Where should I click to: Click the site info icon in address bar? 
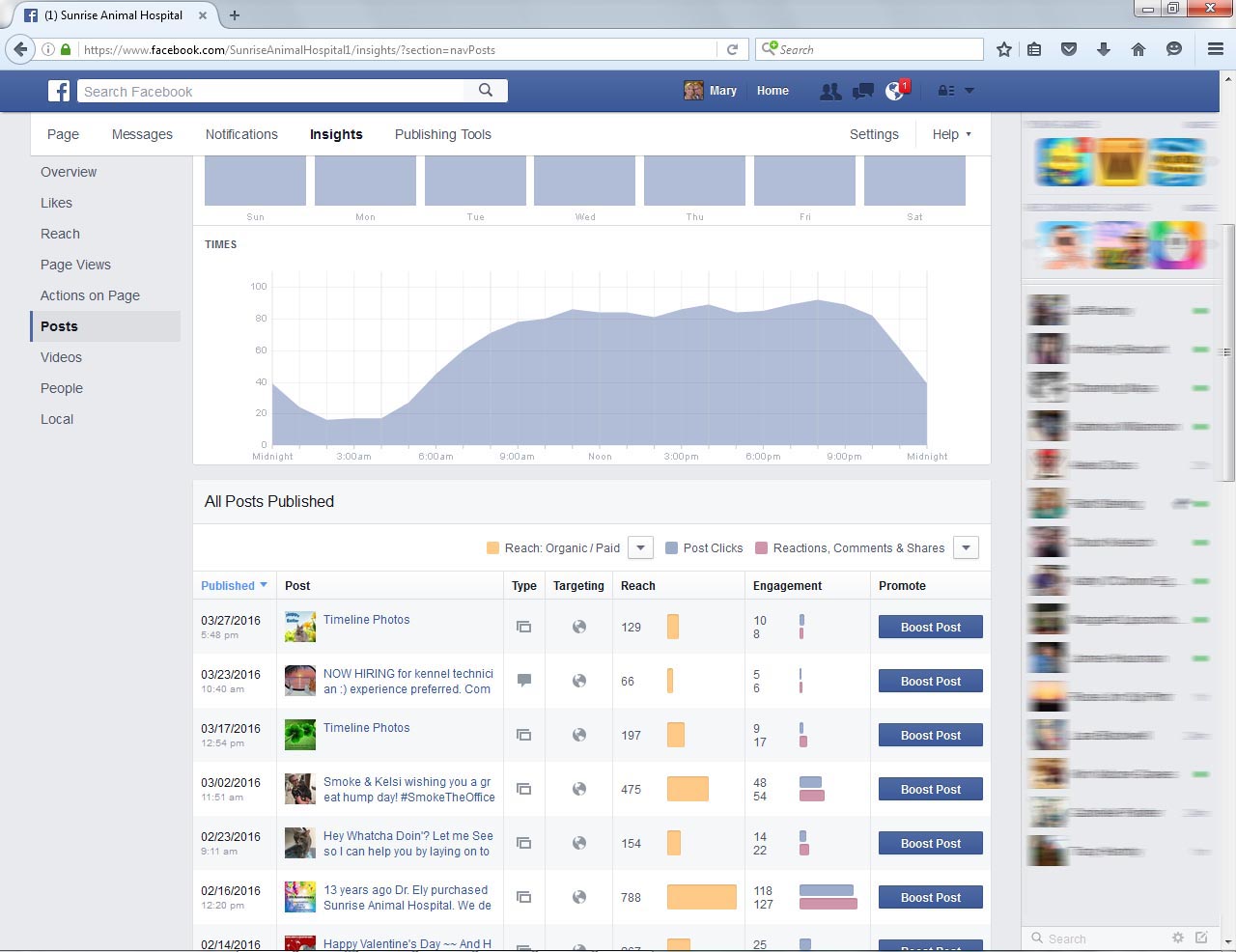click(47, 49)
